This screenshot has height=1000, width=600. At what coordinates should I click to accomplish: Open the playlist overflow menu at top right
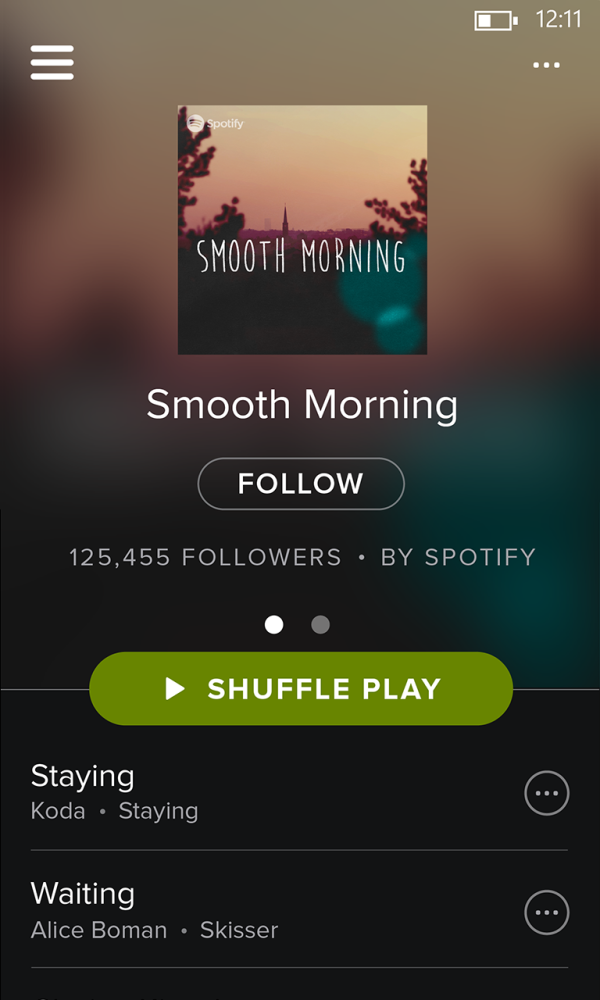[x=546, y=65]
